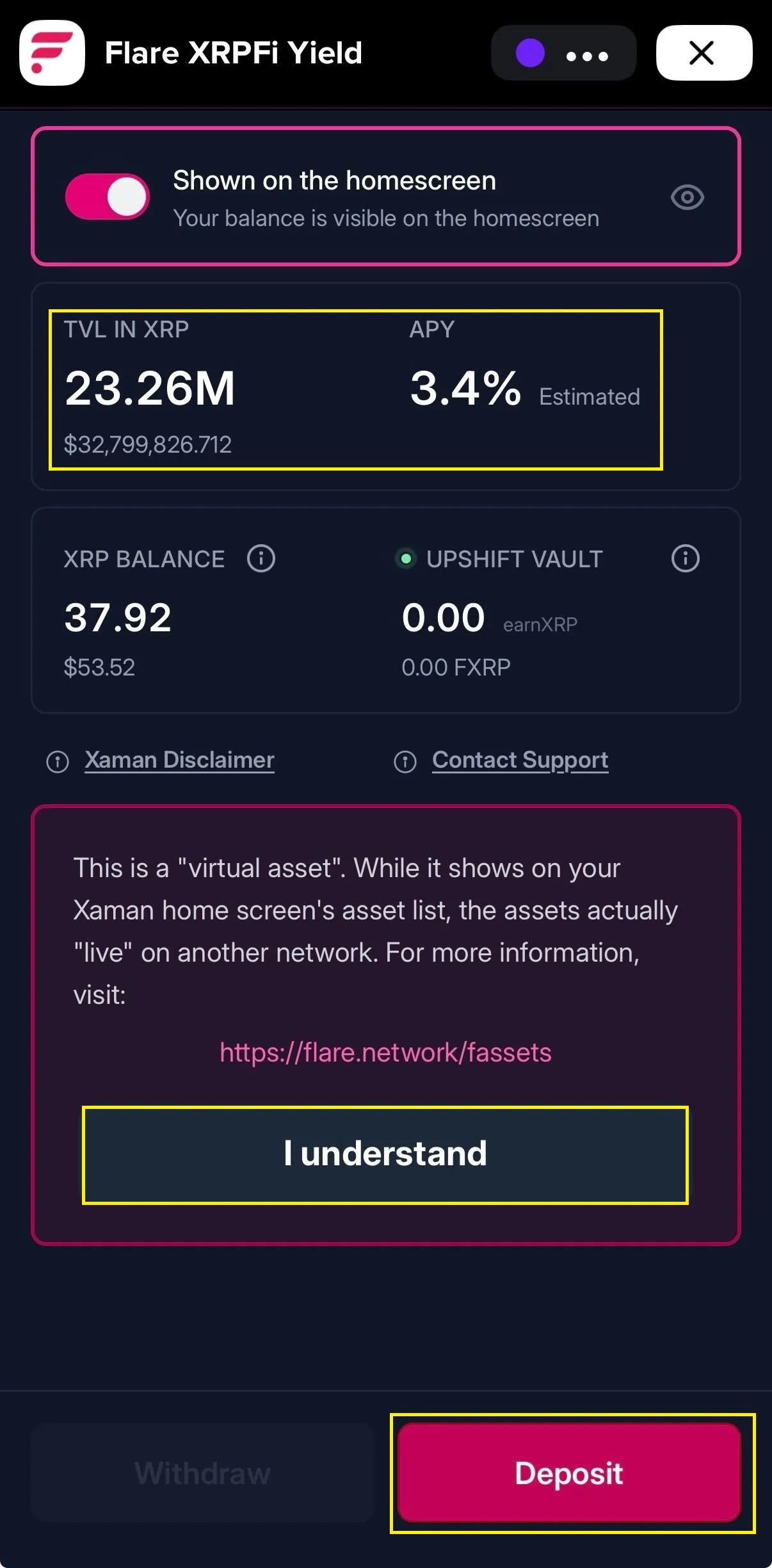The height and width of the screenshot is (1568, 772).
Task: Click the green Upshift Vault status dot
Action: click(405, 558)
